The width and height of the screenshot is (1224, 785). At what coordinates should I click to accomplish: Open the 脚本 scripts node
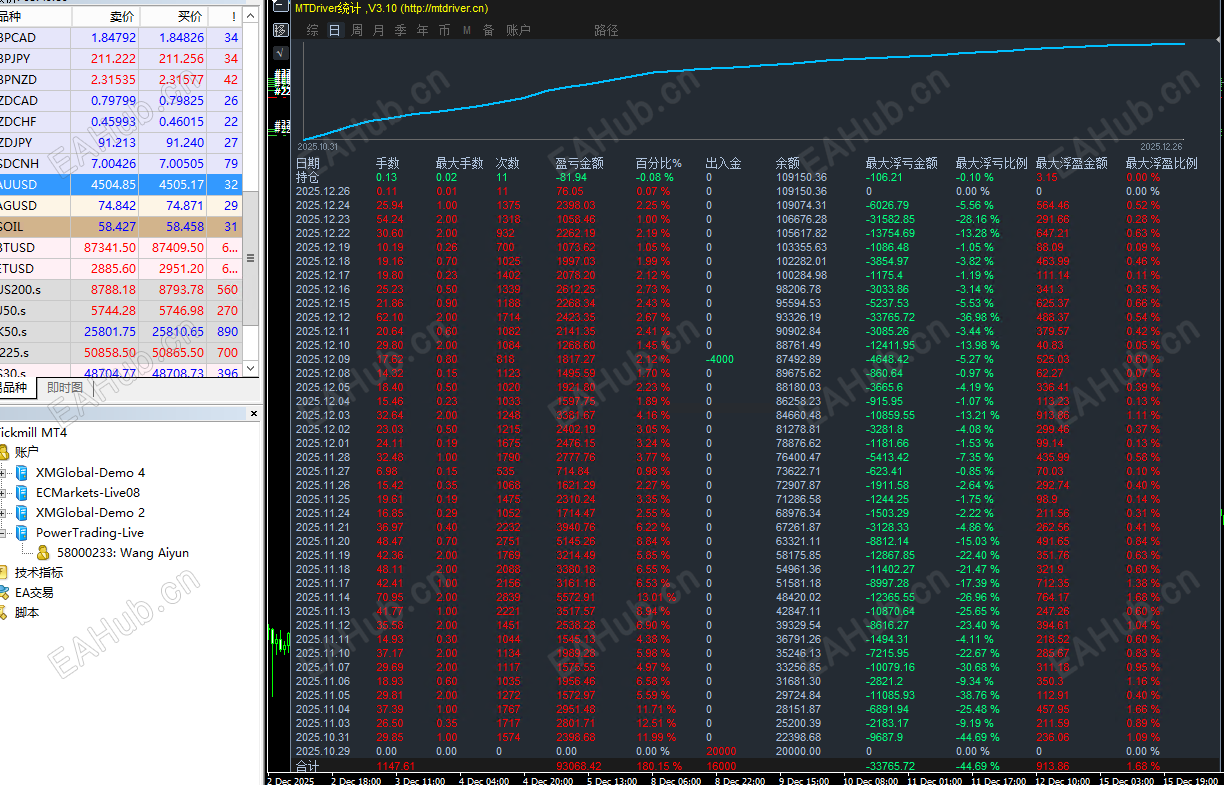click(27, 613)
